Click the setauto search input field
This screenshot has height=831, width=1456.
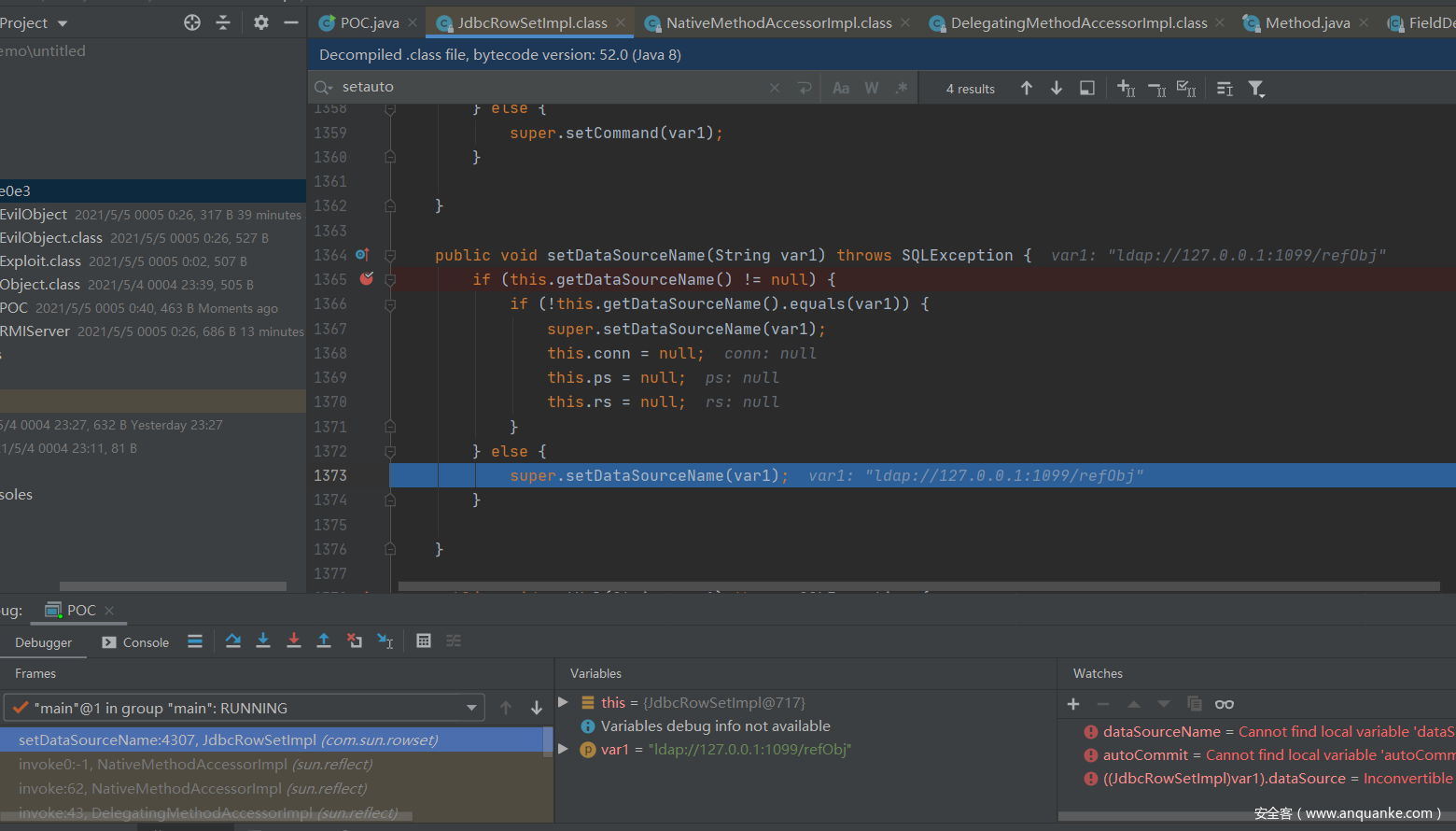point(551,87)
